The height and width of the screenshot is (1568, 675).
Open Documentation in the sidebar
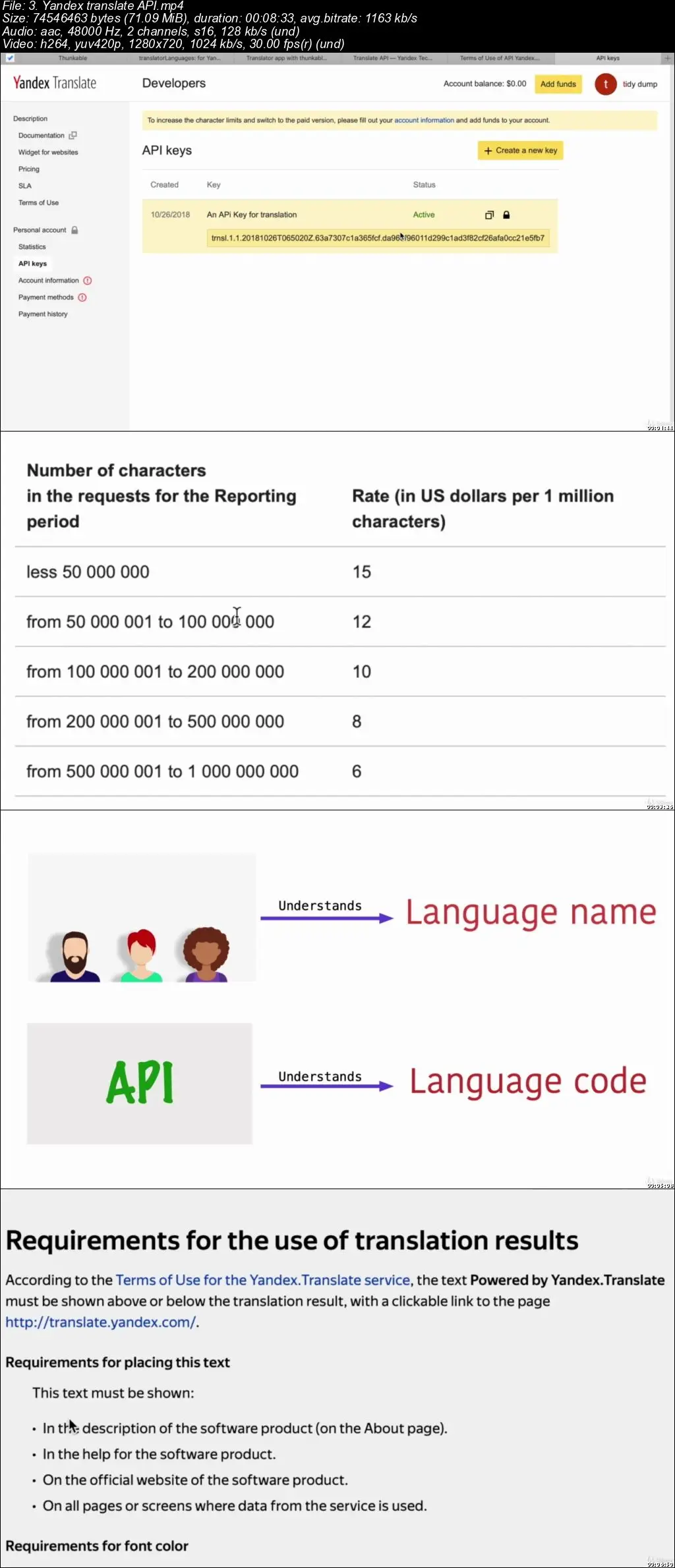click(42, 136)
